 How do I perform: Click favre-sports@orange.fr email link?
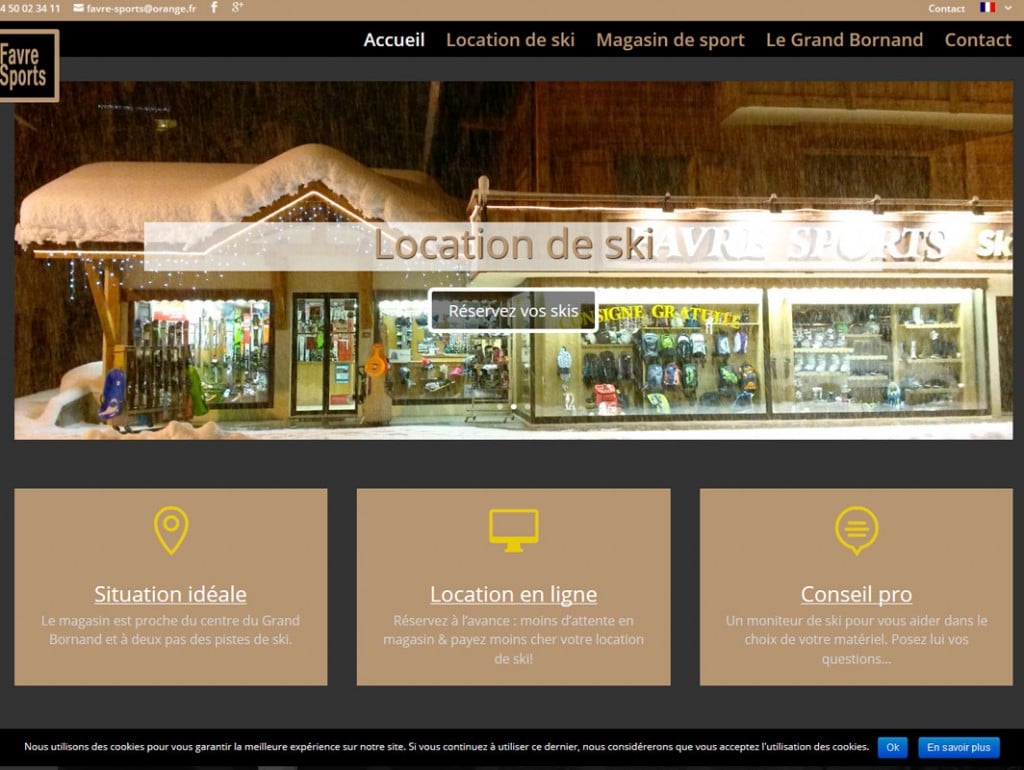point(141,8)
